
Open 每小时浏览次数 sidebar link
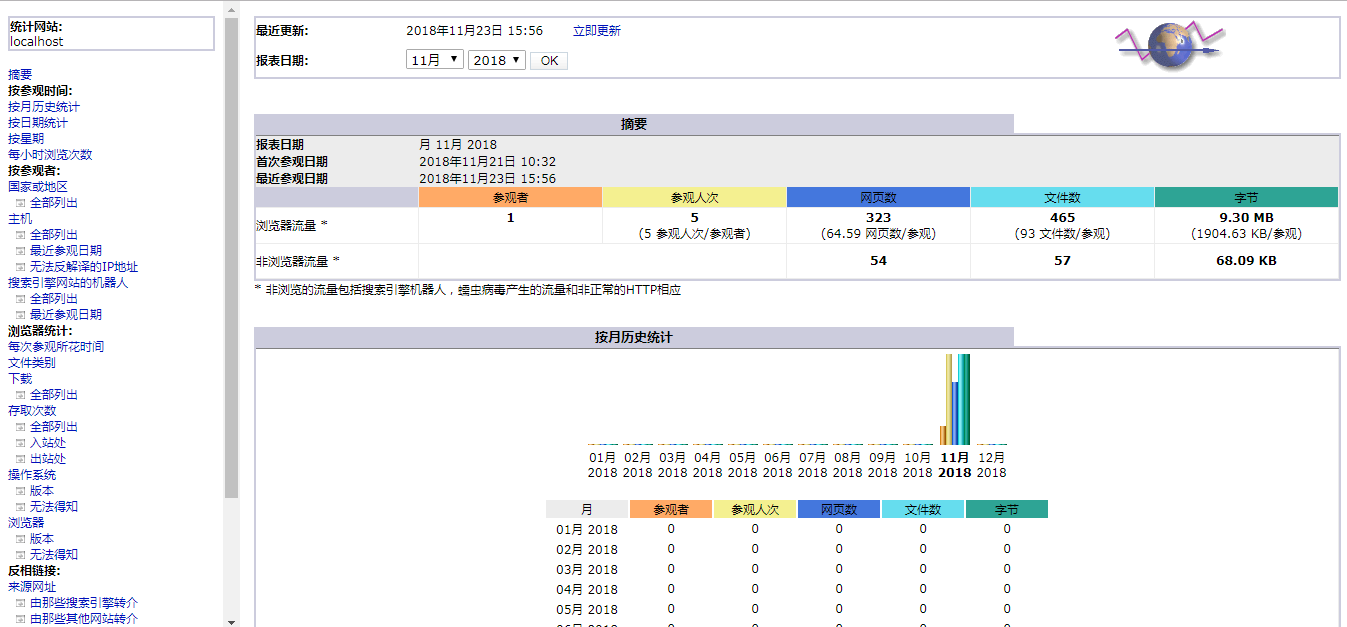(50, 155)
